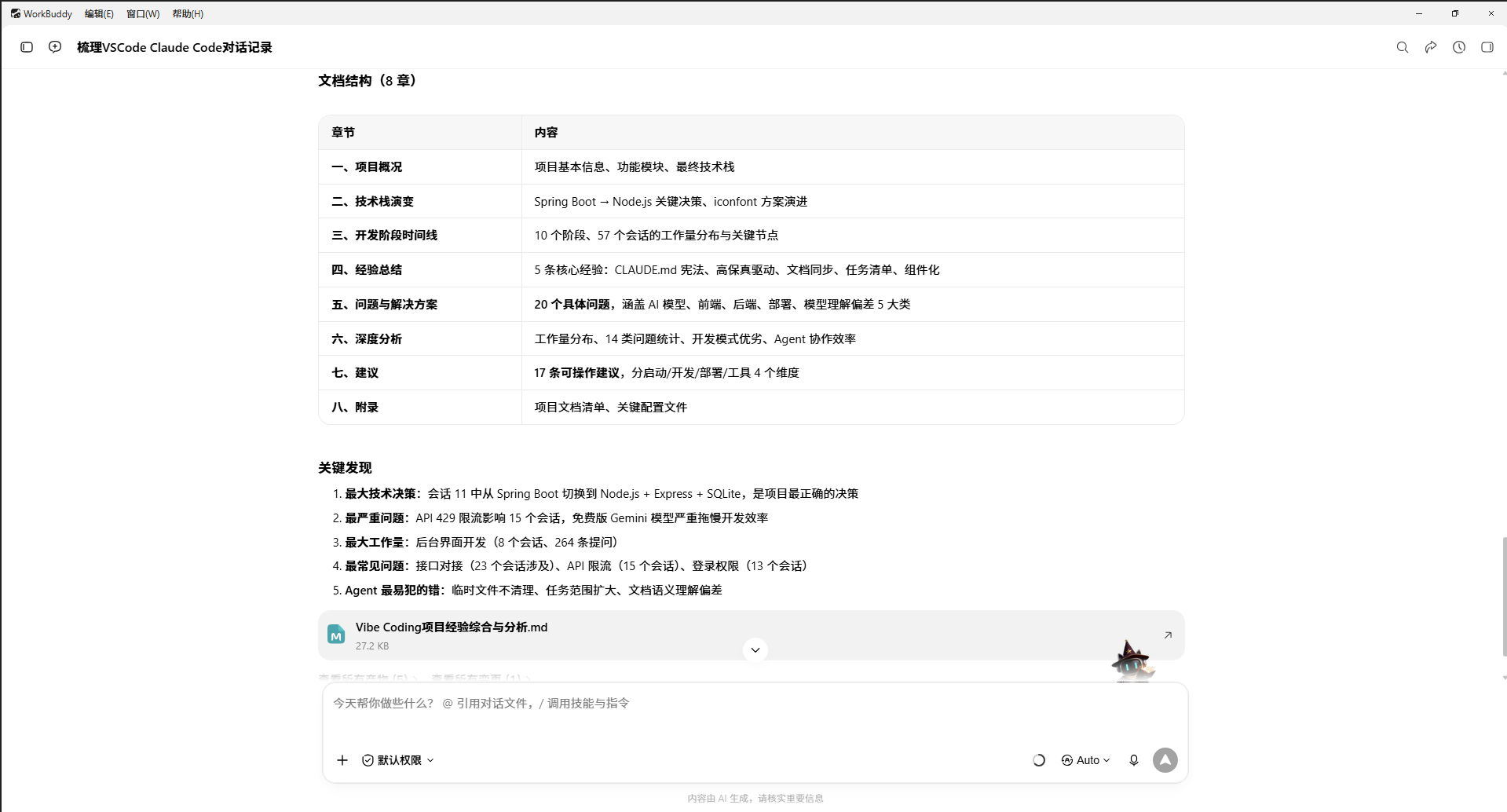Toggle the right side panel

click(x=1487, y=47)
